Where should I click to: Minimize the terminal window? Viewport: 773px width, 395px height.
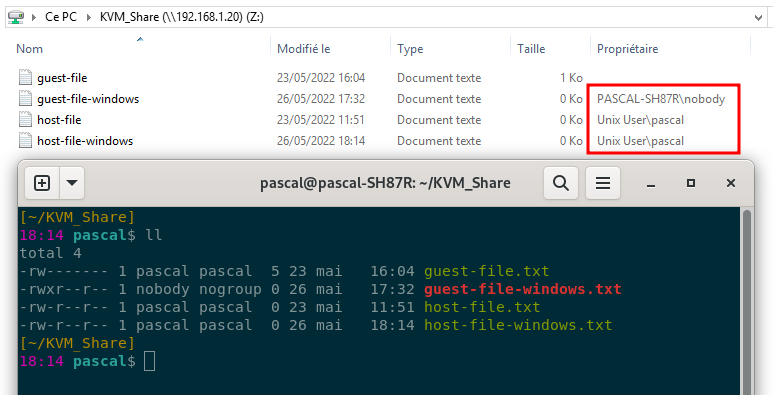click(651, 184)
